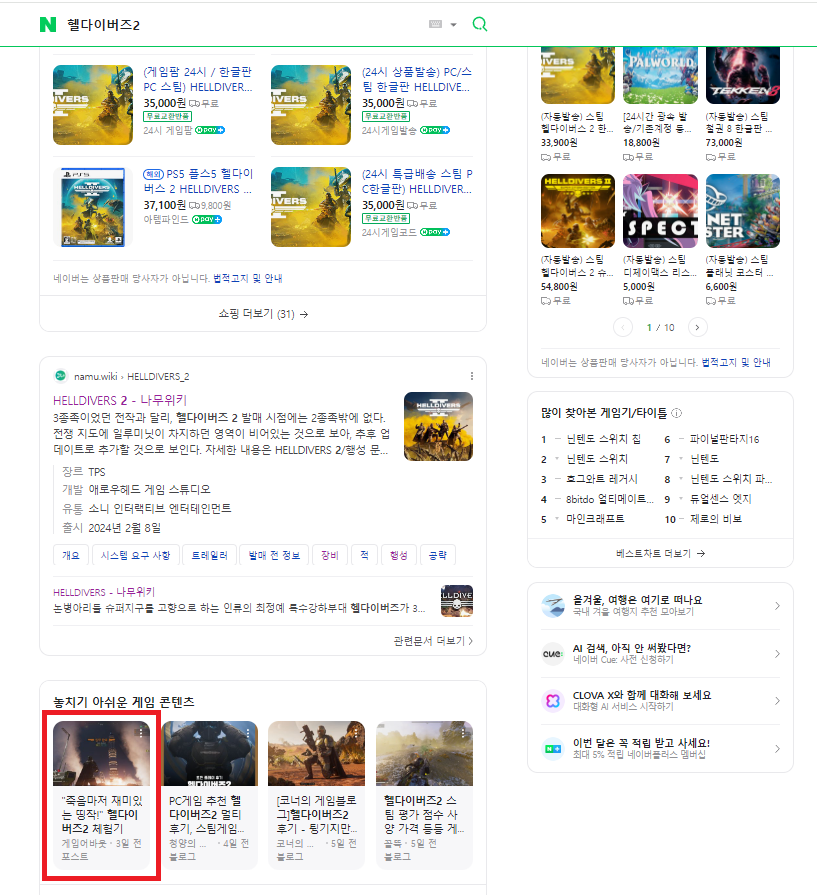Screen dimensions: 817x895
Task: Open the three-dot menu on 코너의 게임블로그 card
Action: (x=356, y=732)
